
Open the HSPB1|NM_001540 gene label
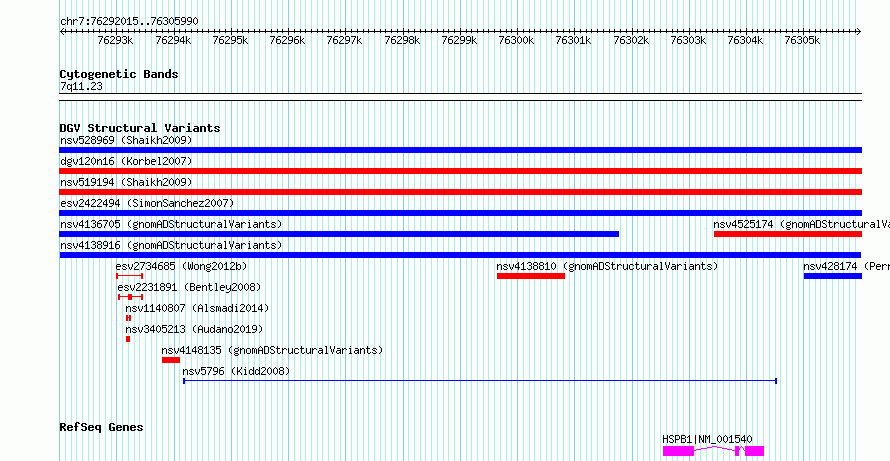pos(707,439)
